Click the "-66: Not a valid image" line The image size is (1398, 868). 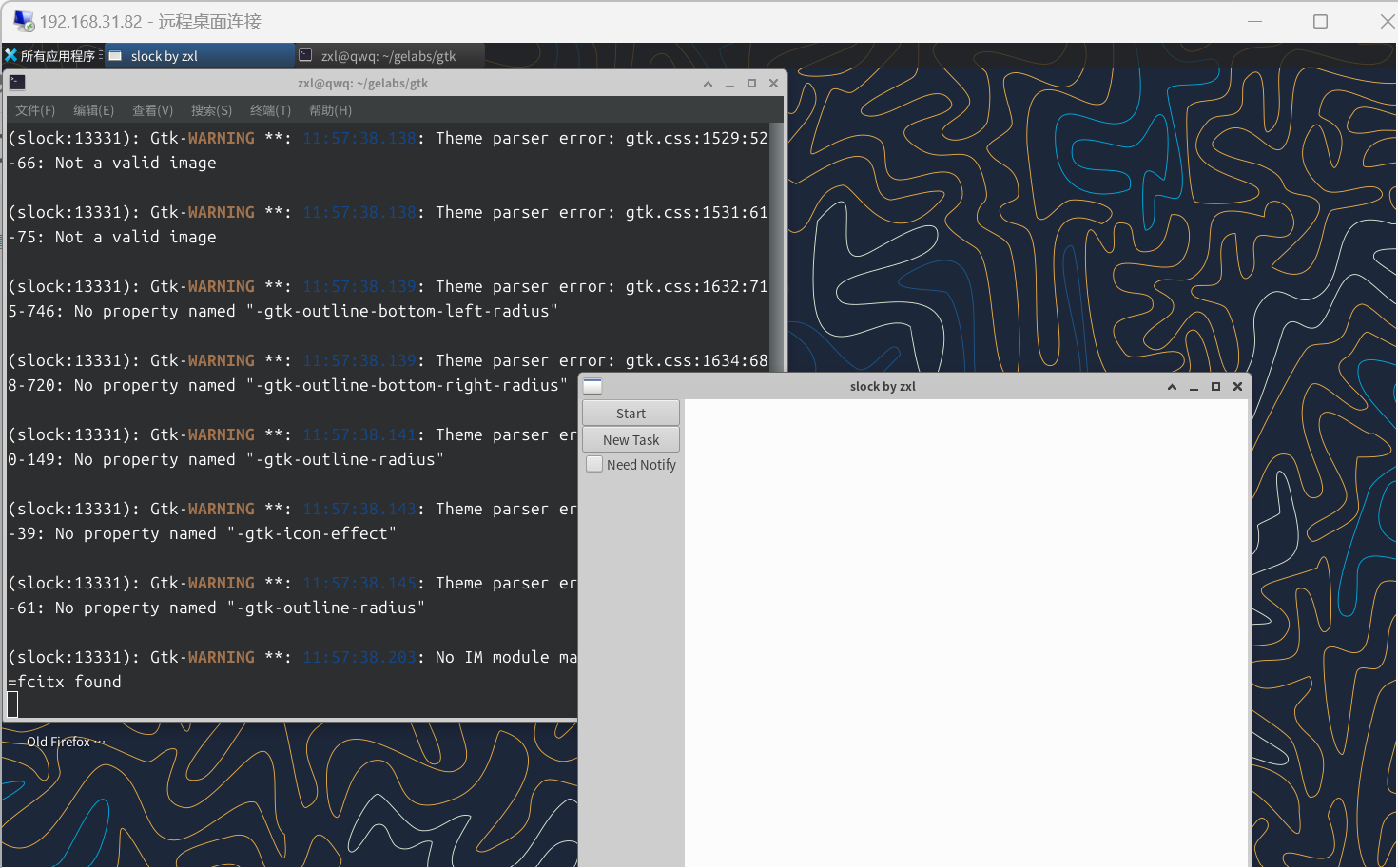[x=112, y=163]
